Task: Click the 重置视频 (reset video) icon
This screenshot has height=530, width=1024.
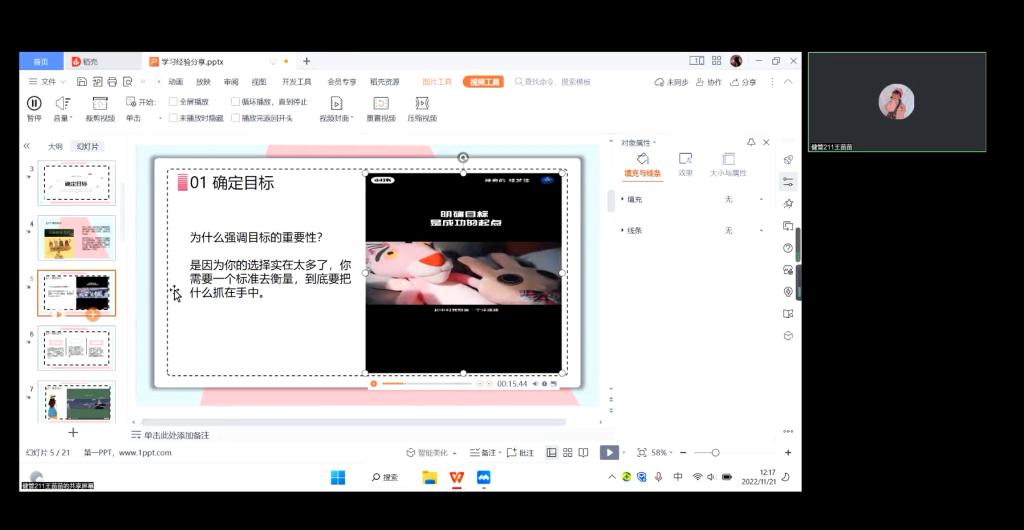Action: point(380,103)
